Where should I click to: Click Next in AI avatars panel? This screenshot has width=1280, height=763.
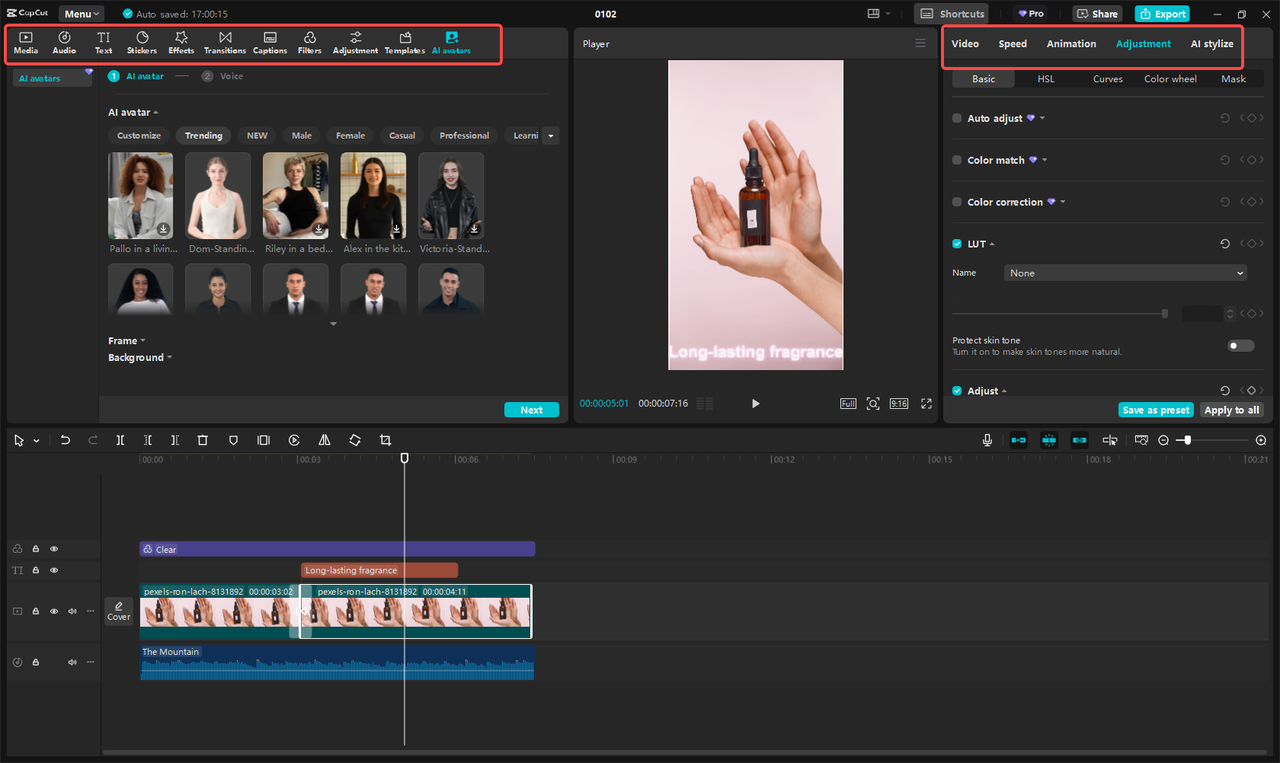coord(531,410)
